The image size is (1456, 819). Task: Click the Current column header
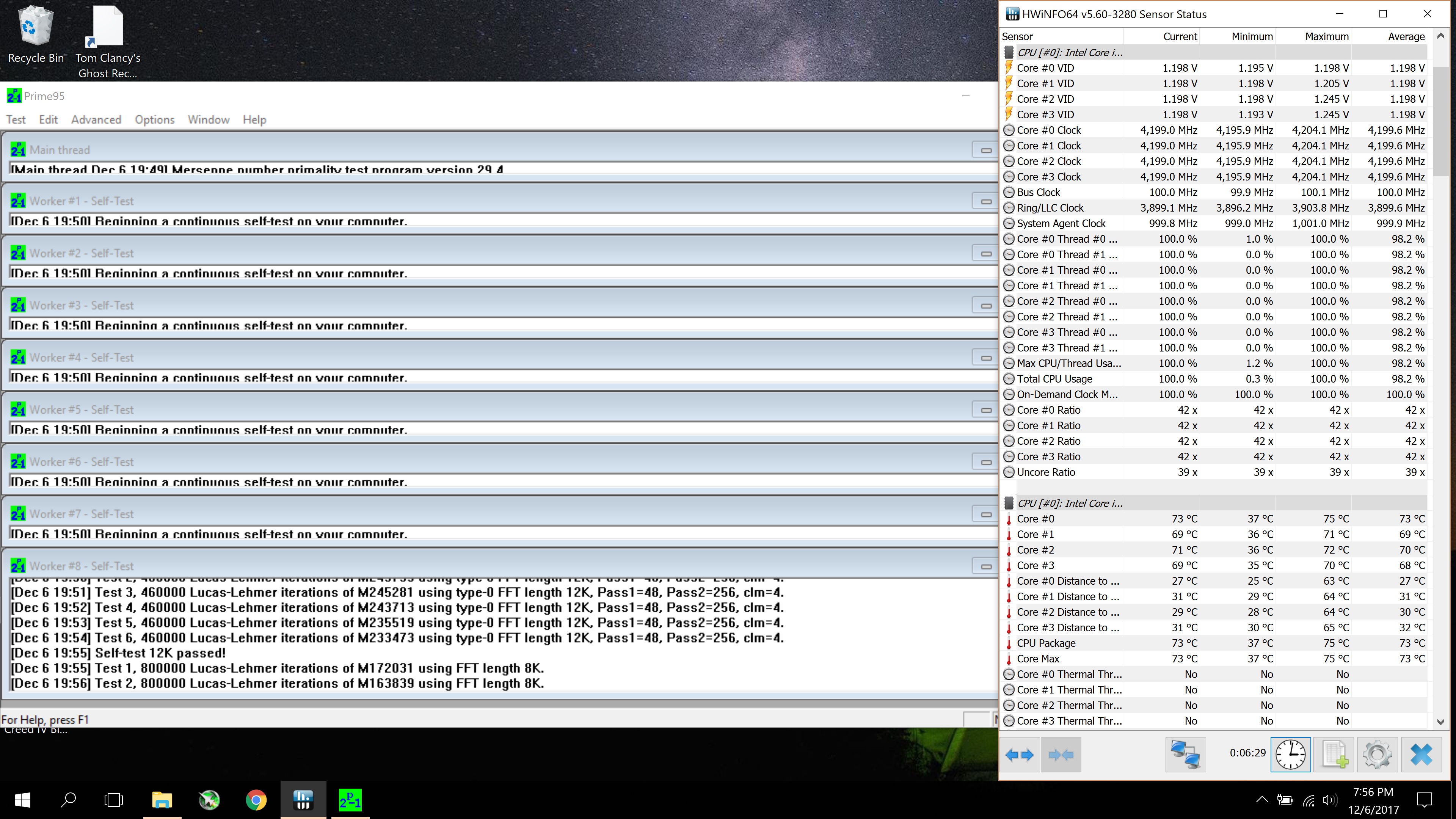1162,37
